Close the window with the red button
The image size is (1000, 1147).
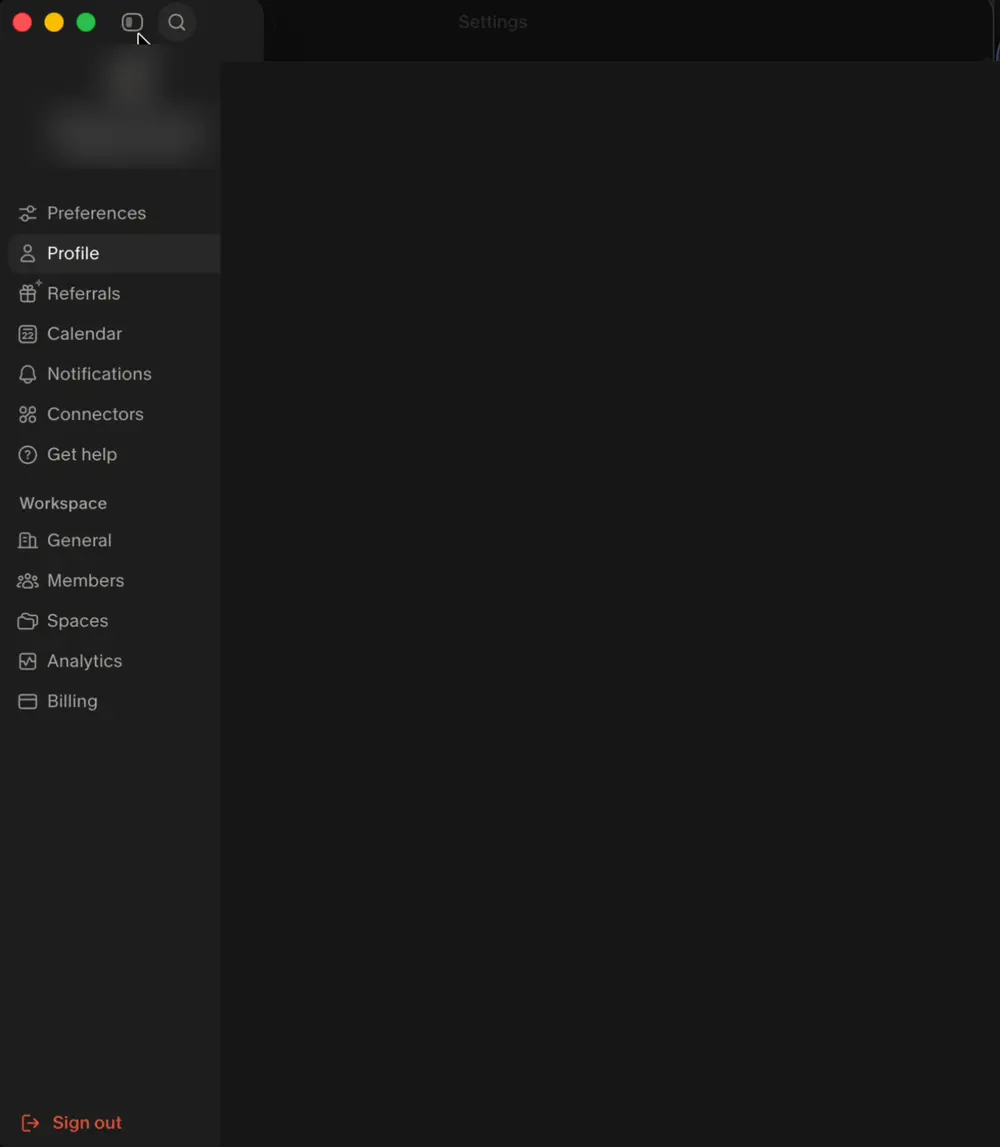[x=22, y=23]
